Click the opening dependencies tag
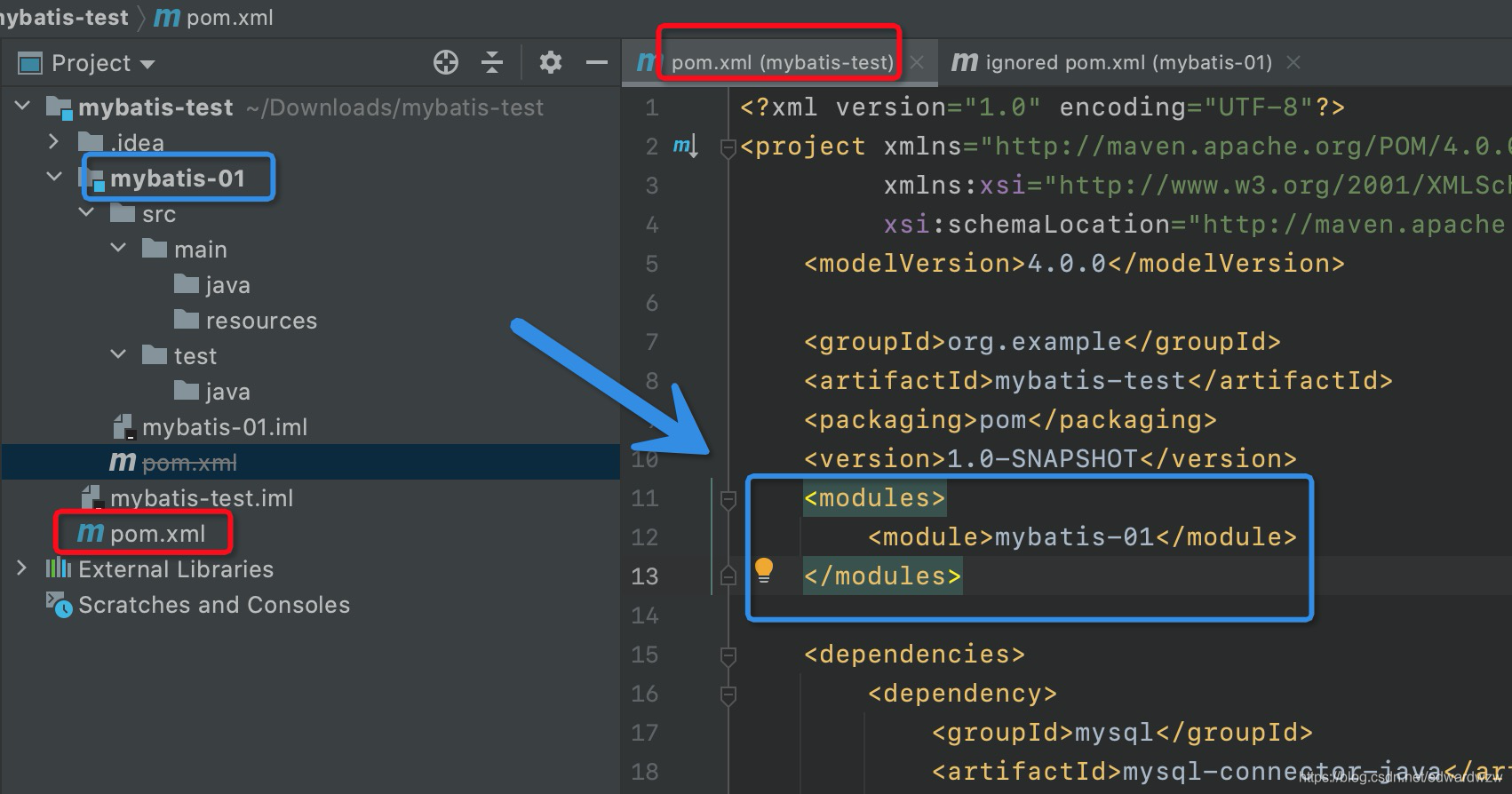1512x794 pixels. pos(914,655)
